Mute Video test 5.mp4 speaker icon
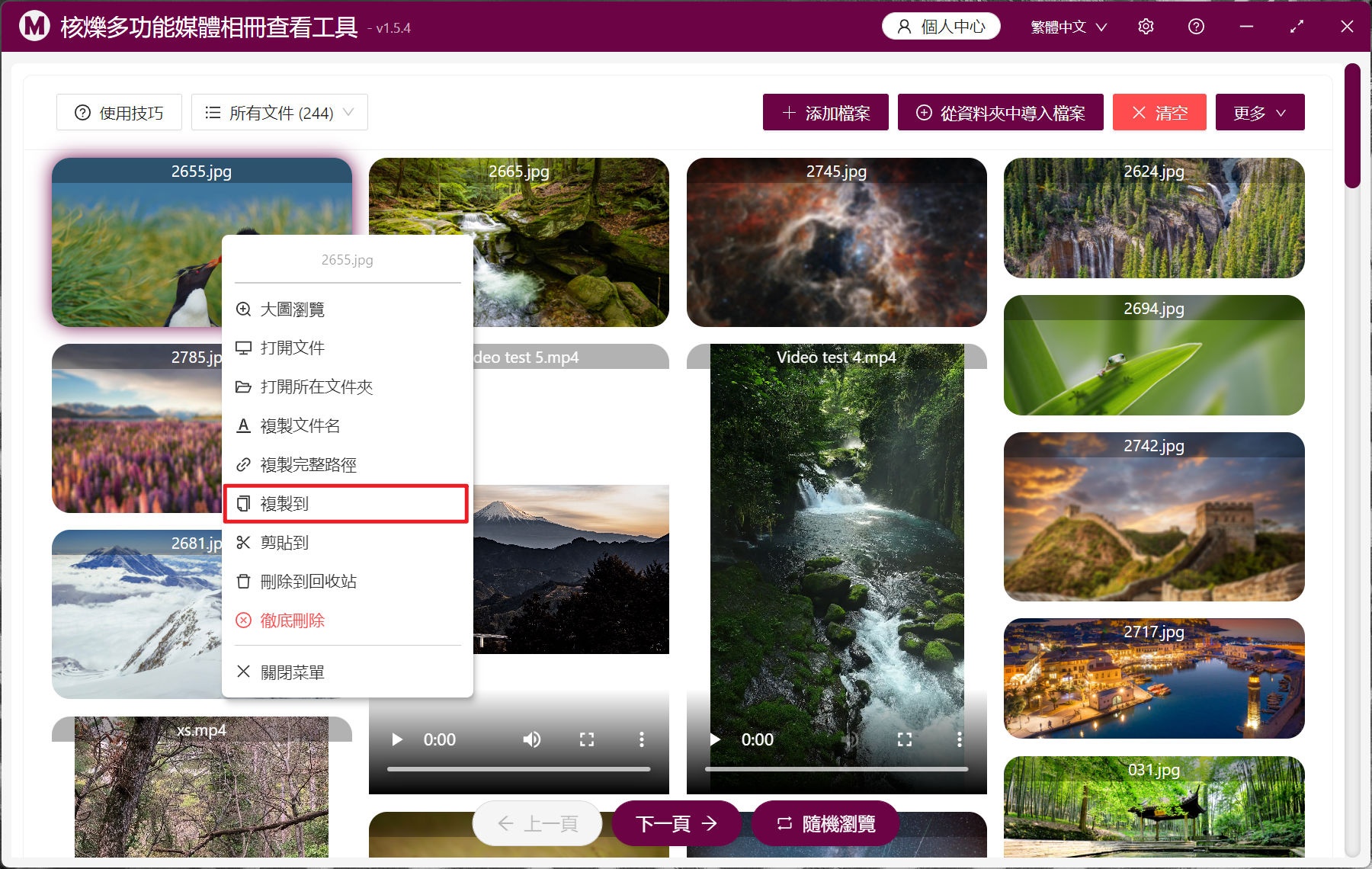Screen dimensions: 1372x869 point(531,739)
